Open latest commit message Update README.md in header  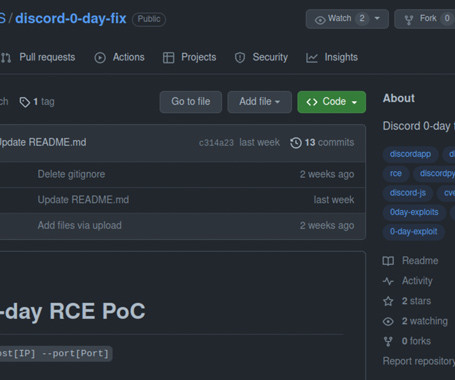click(x=43, y=142)
